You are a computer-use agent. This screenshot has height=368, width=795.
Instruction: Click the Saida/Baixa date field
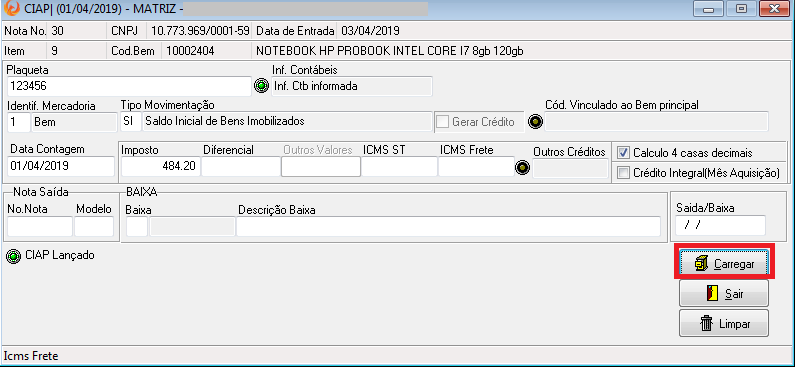720,226
